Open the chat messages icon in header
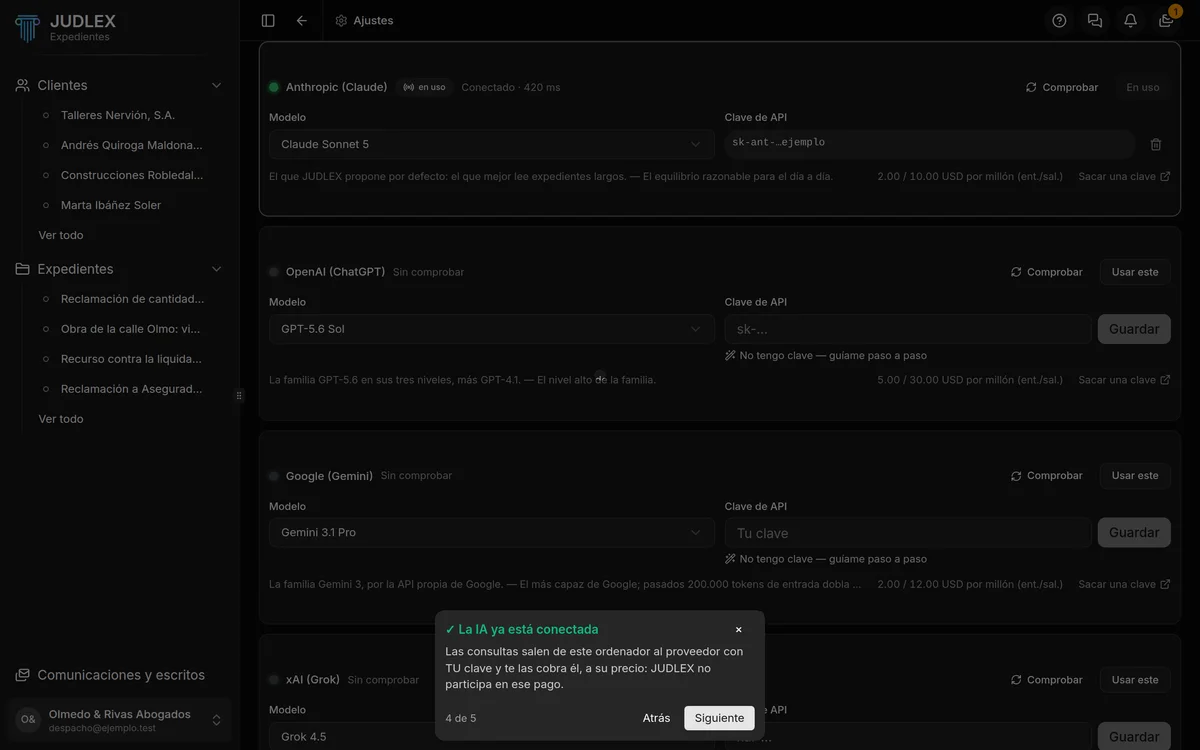Screen dimensions: 1200x750 pos(1095,20)
